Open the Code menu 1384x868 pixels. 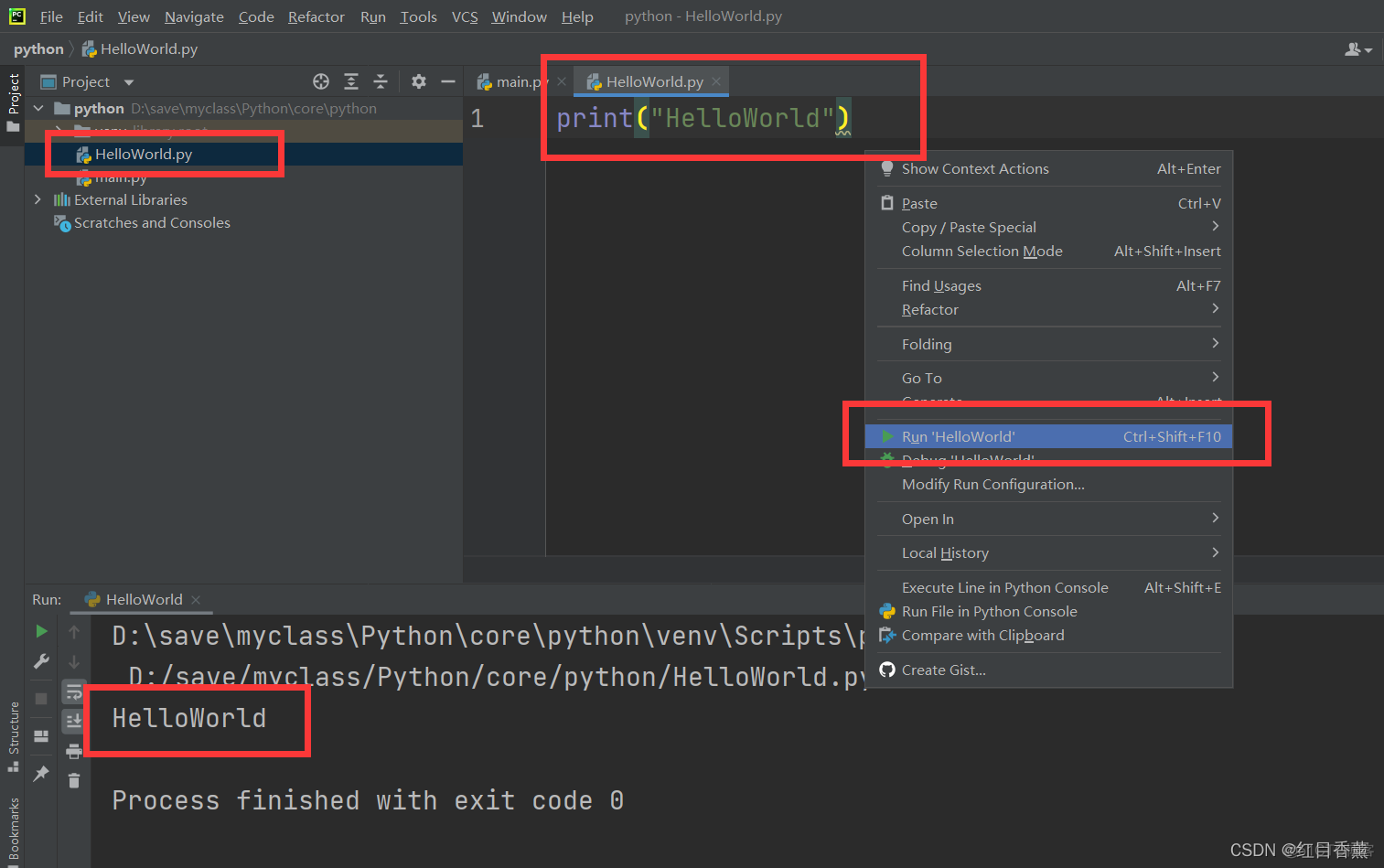pyautogui.click(x=256, y=16)
